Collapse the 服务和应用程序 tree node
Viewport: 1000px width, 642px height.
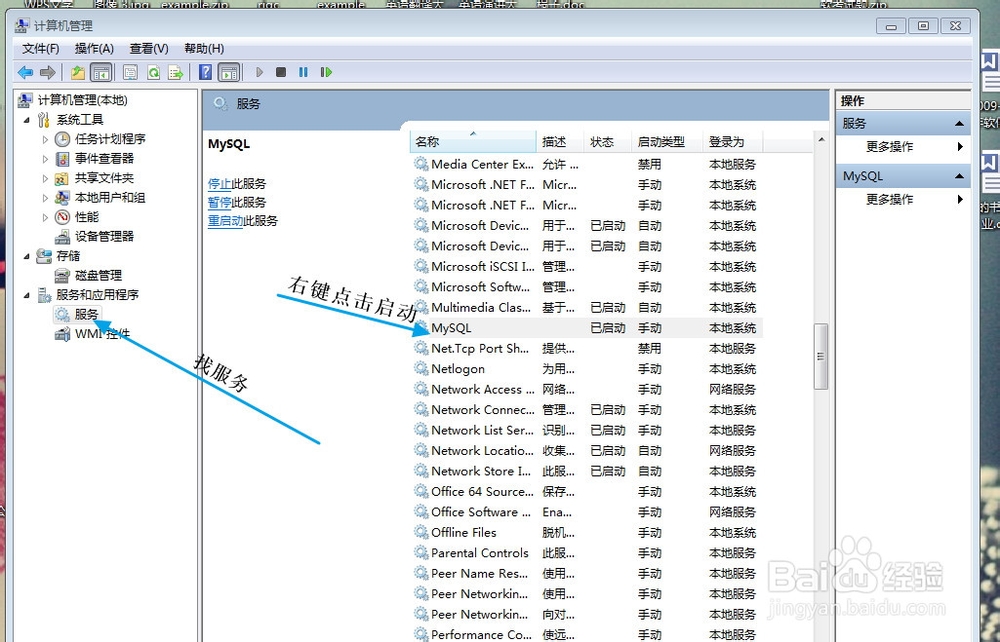pyautogui.click(x=27, y=295)
